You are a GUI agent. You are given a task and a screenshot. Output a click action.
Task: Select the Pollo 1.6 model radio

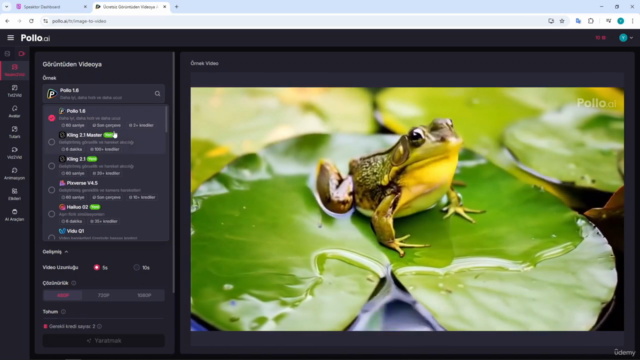[51, 118]
